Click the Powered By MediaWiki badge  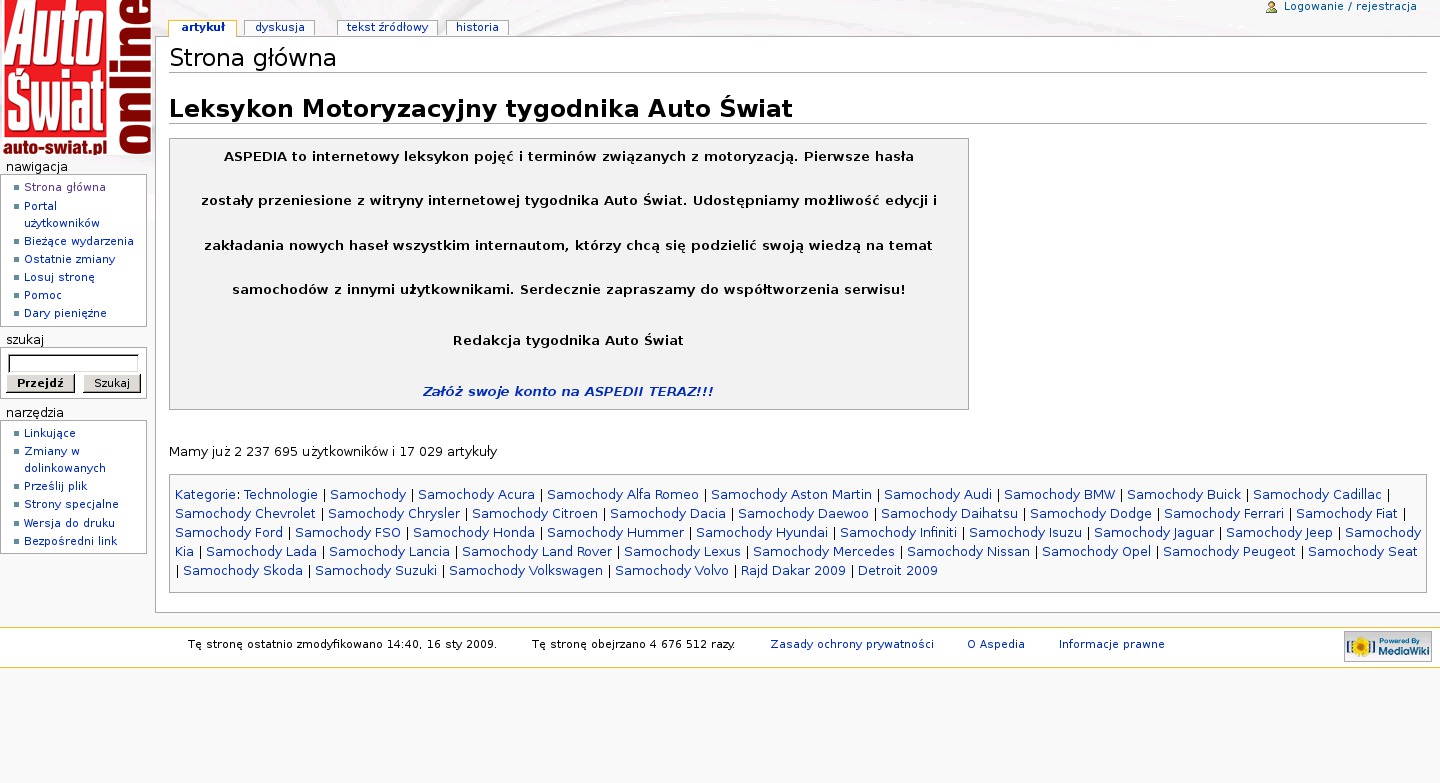tap(1387, 647)
